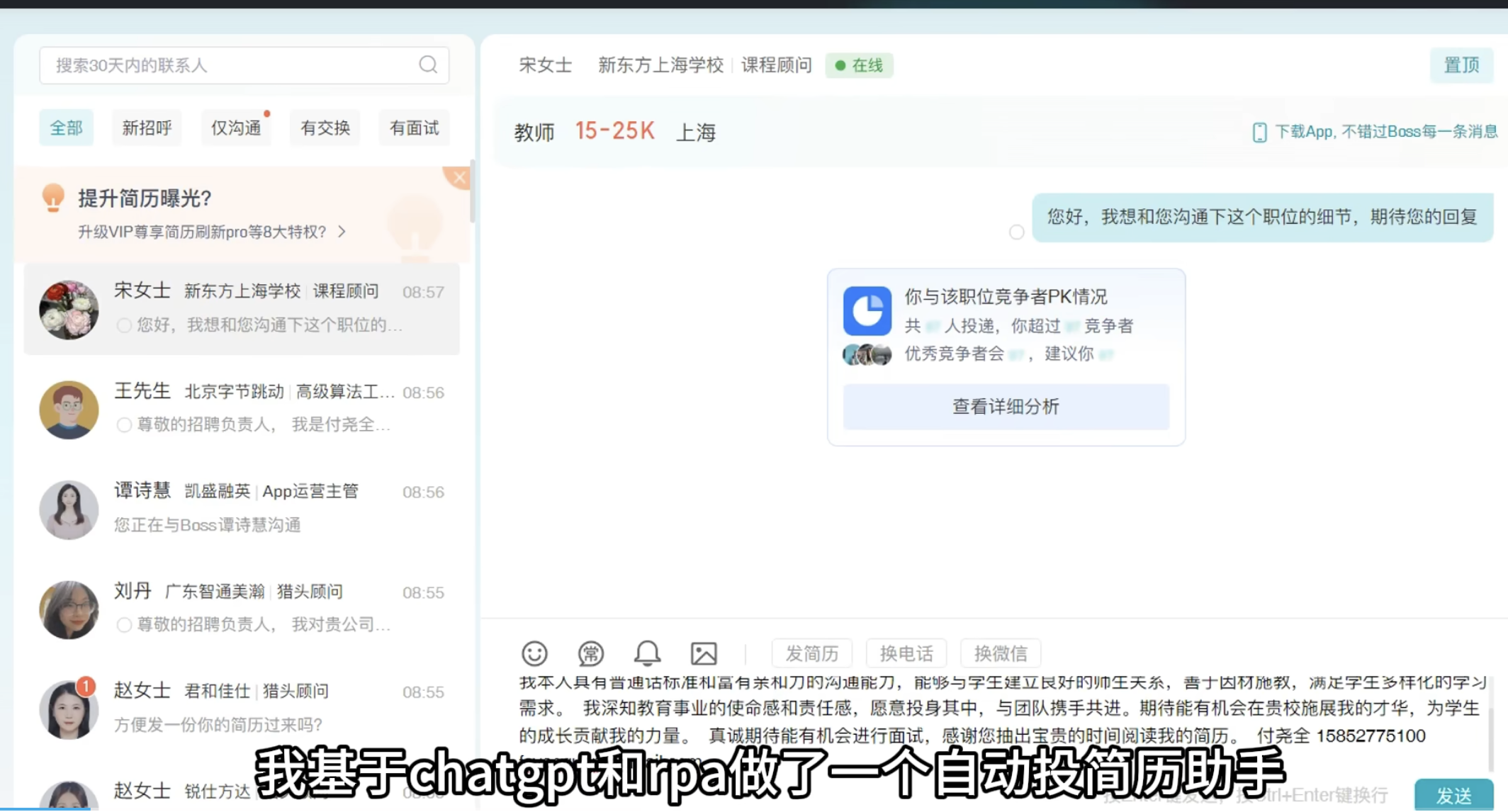Open common phrases (常) icon
Image resolution: width=1508 pixels, height=812 pixels.
tap(590, 653)
